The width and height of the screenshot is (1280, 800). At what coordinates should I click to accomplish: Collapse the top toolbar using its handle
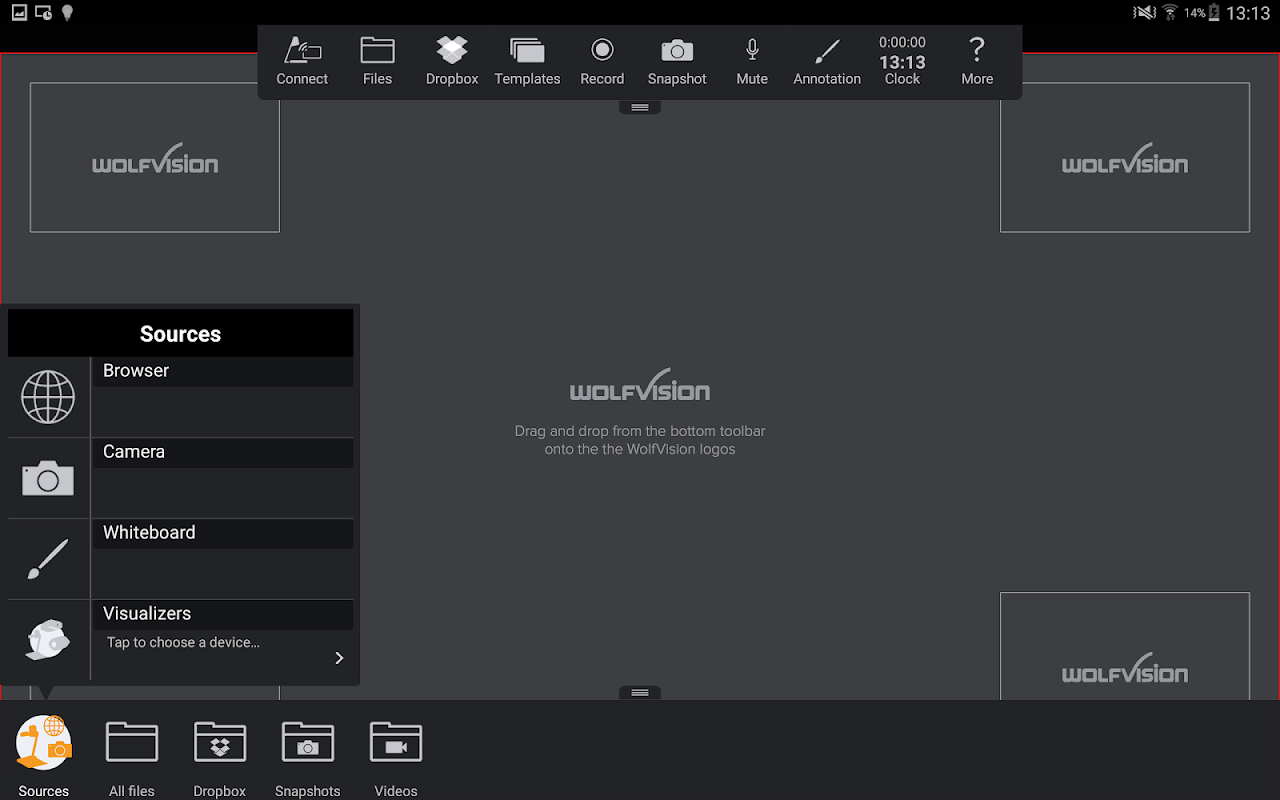point(640,107)
